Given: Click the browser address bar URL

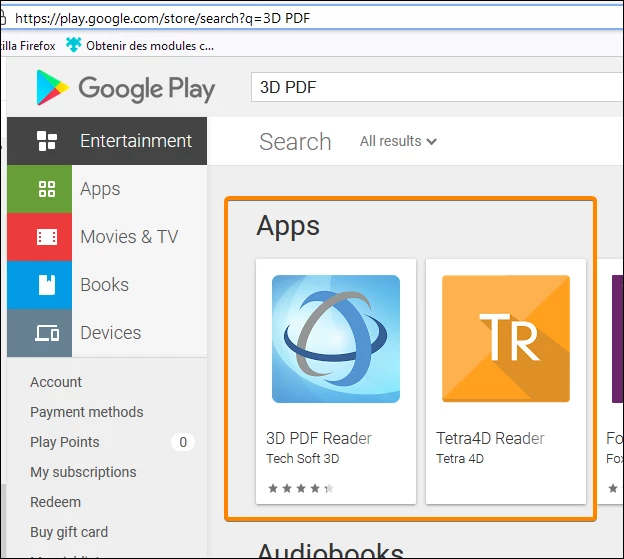Looking at the screenshot, I should [x=163, y=18].
